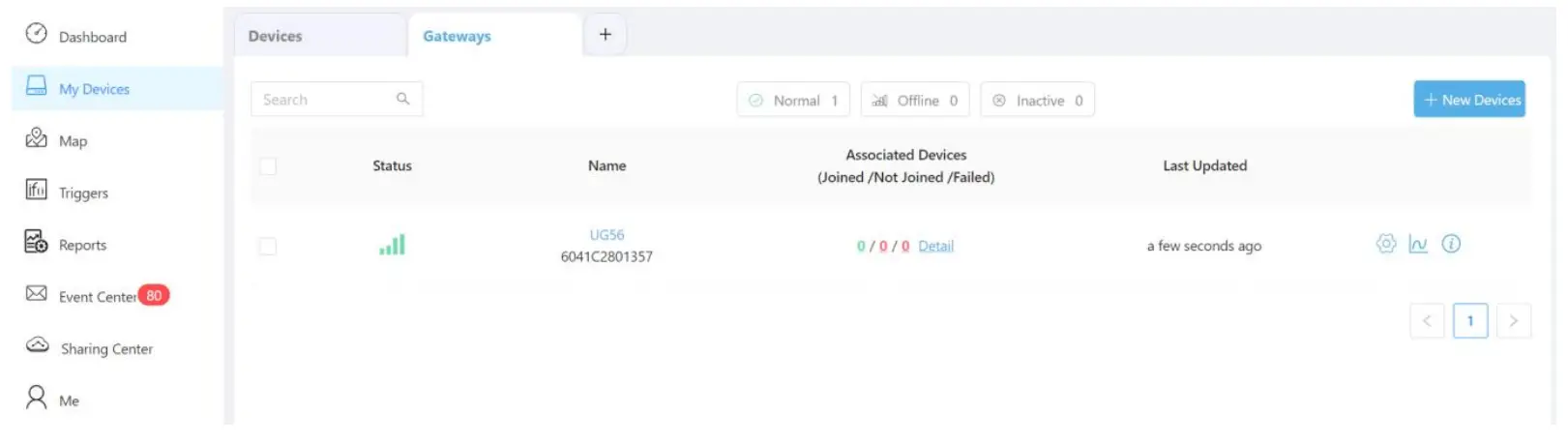Click the Sharing Center cloud icon

point(37,345)
